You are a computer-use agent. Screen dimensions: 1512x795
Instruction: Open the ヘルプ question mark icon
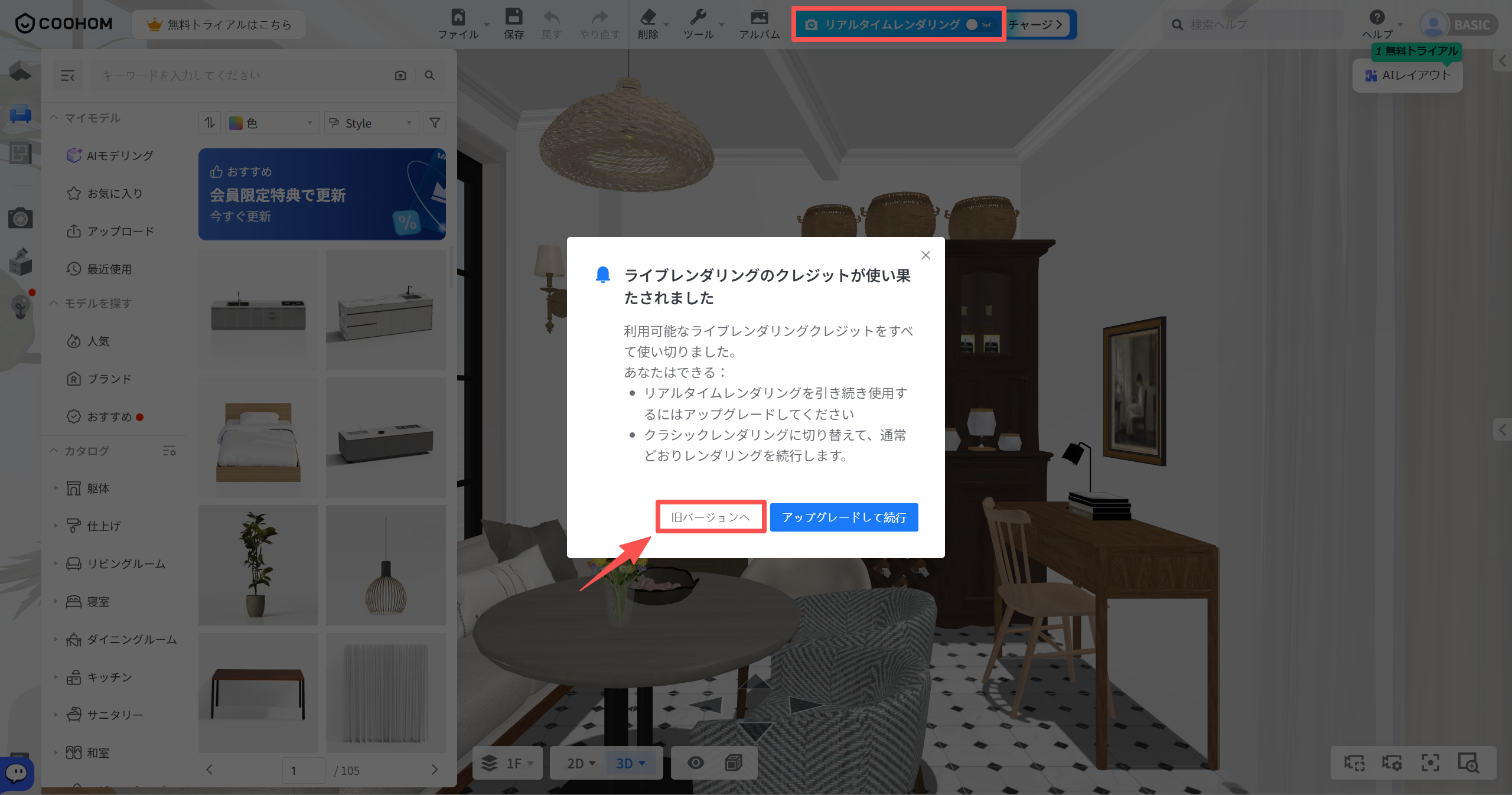(1377, 18)
